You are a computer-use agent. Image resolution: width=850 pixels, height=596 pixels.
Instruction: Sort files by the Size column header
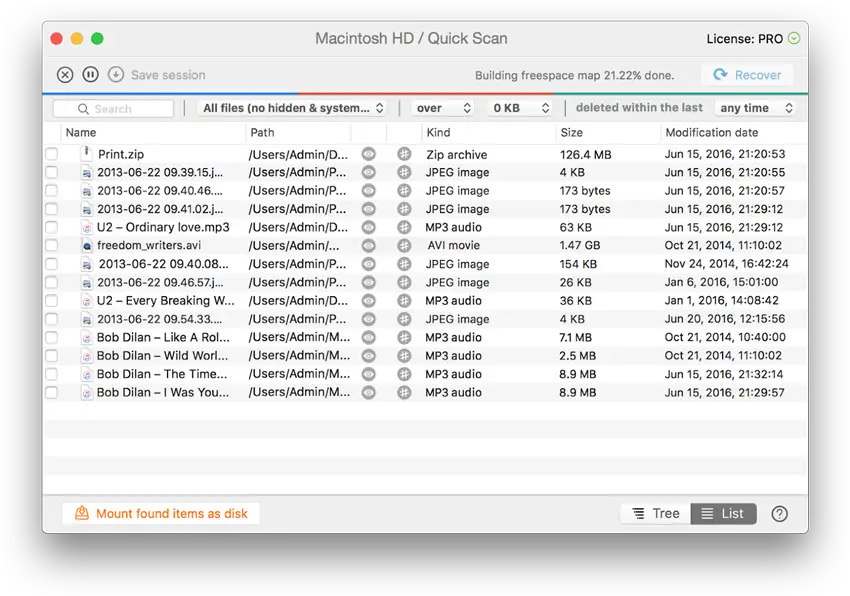click(572, 132)
